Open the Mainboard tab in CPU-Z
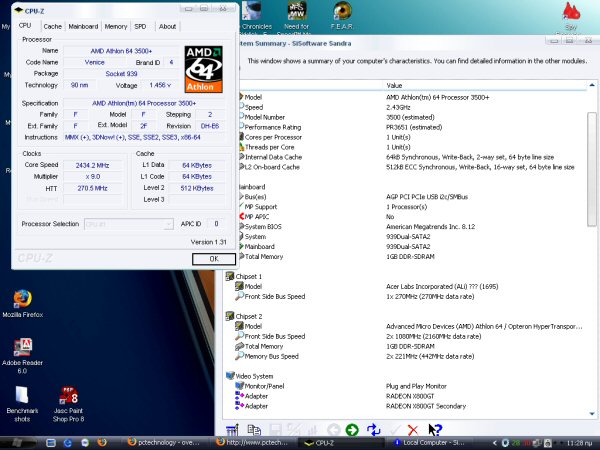The image size is (600, 450). [x=83, y=26]
